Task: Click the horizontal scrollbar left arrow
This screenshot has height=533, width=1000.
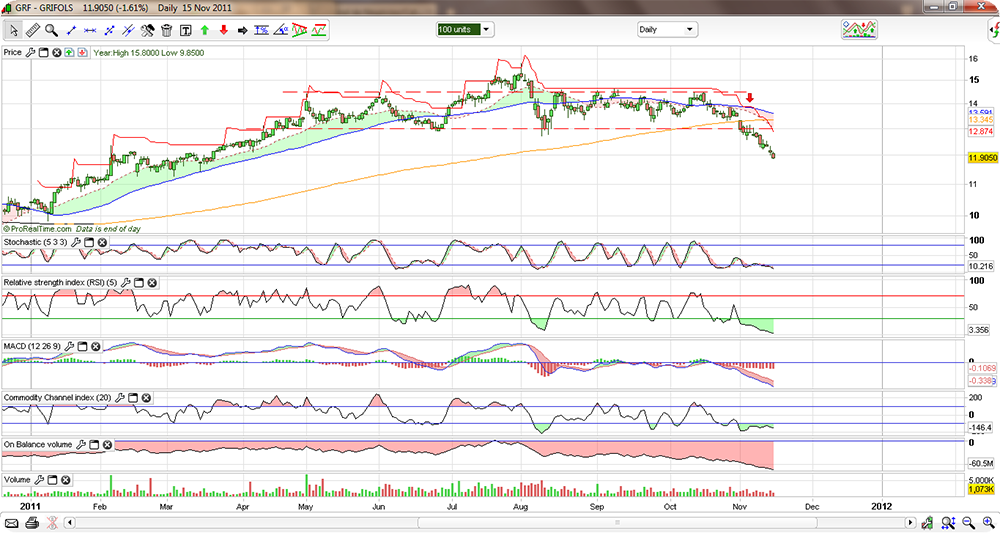Action: coord(70,522)
